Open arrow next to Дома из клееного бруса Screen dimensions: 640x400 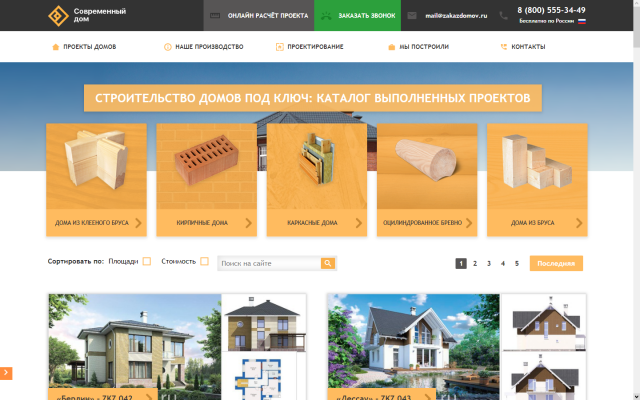pyautogui.click(x=139, y=223)
